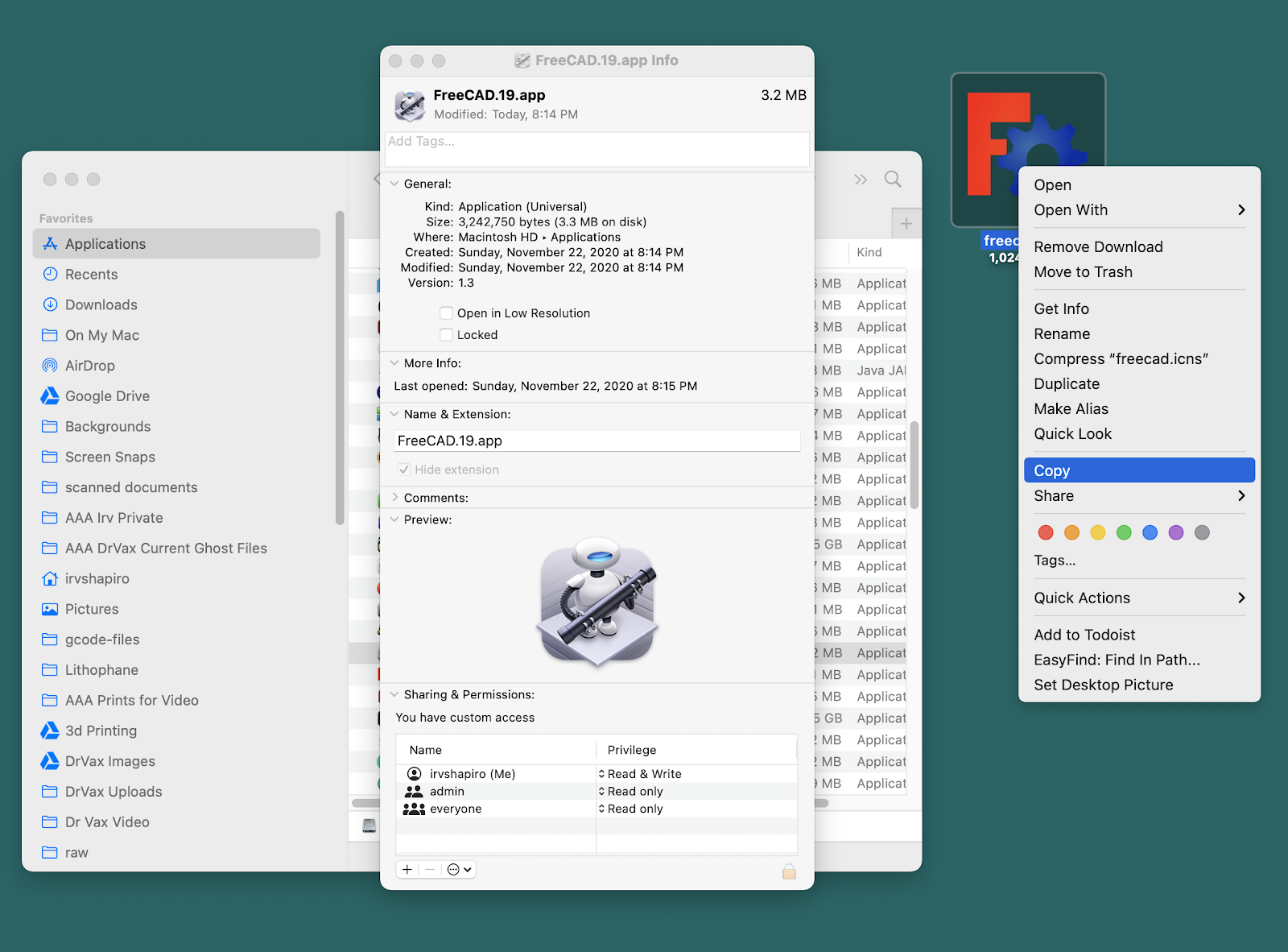This screenshot has height=952, width=1288.
Task: Click the Recents clock icon
Action: coord(50,274)
